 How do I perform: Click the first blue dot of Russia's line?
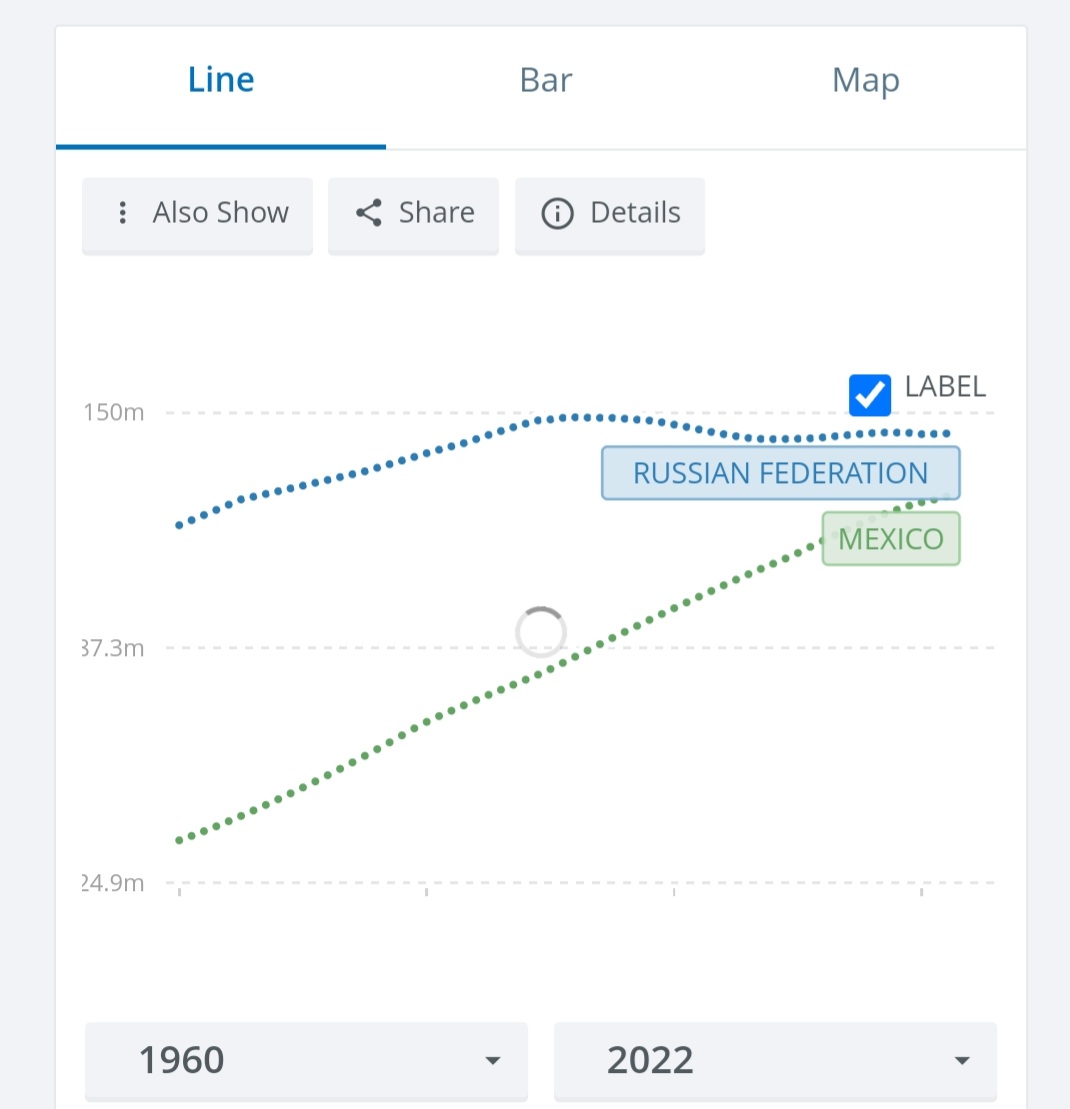179,526
